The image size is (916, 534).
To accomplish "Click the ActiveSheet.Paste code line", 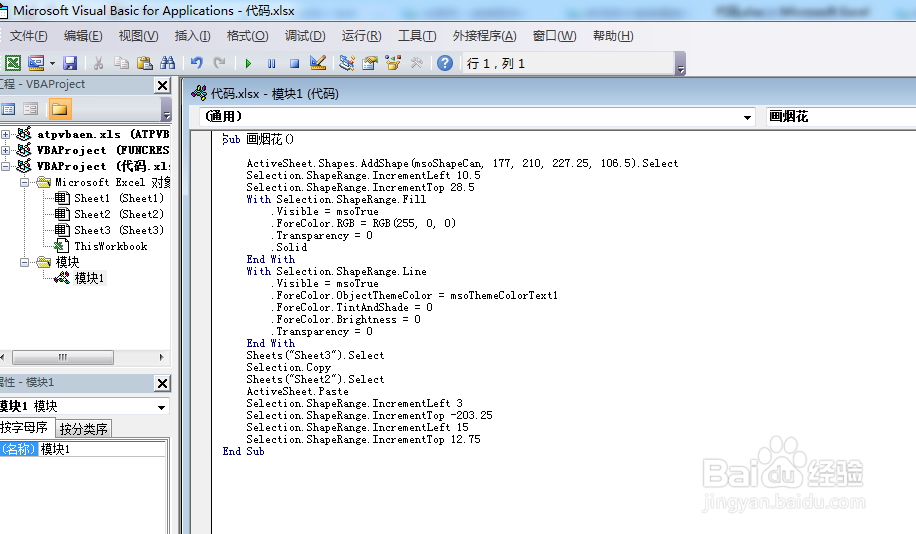I will point(297,391).
